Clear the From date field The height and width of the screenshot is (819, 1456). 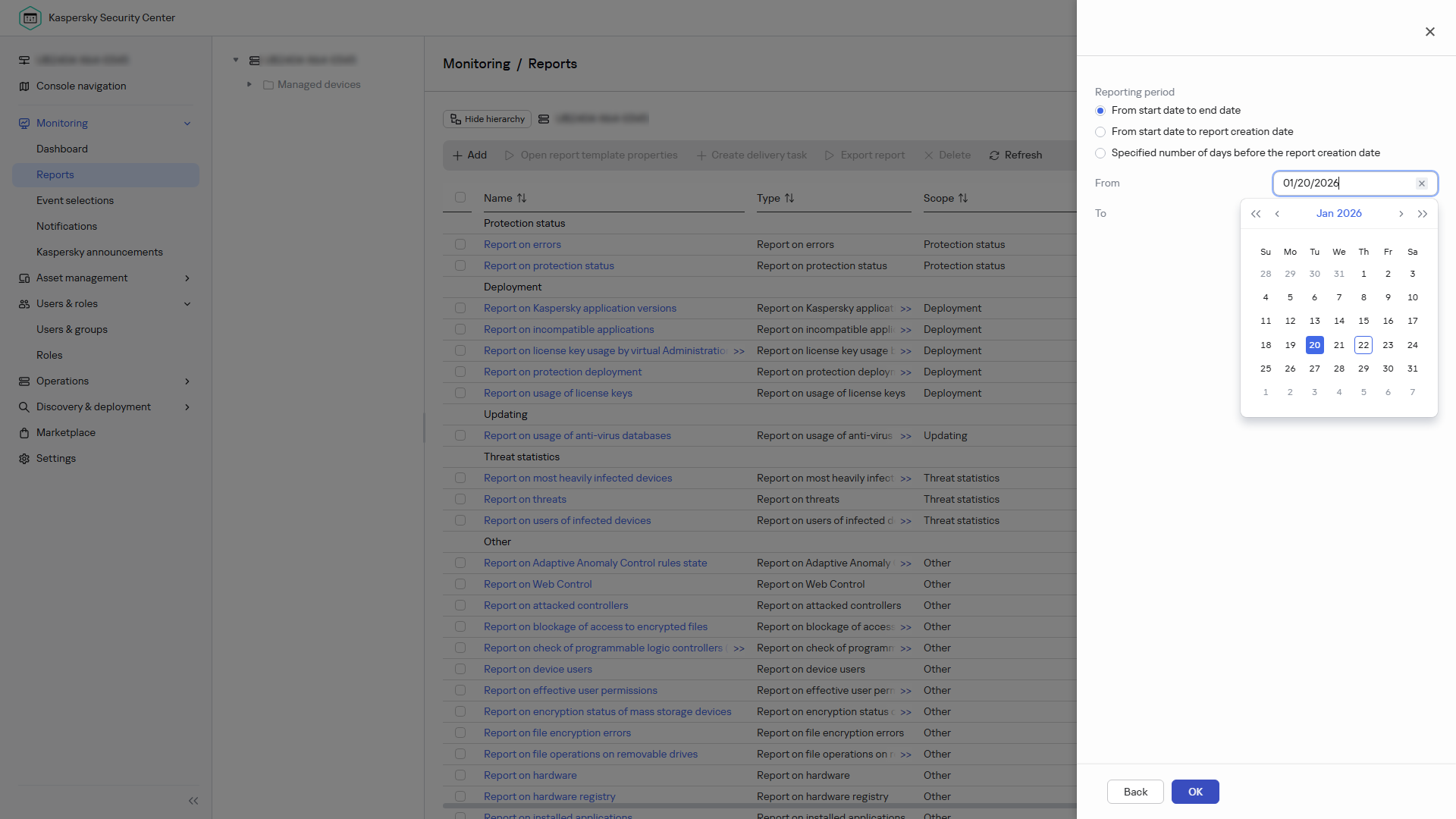[1422, 184]
